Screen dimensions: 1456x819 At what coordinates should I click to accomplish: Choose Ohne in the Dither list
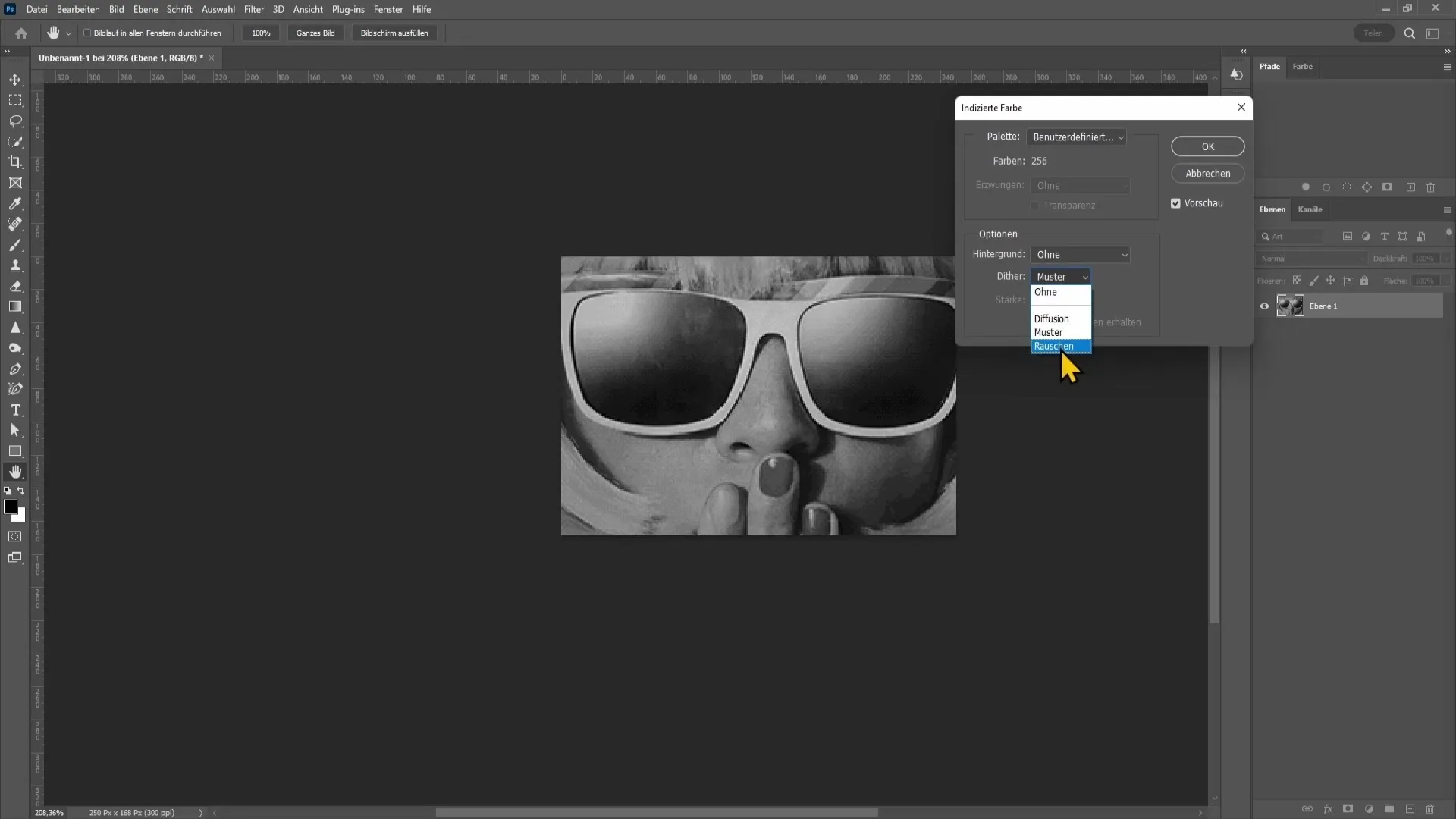tap(1061, 293)
